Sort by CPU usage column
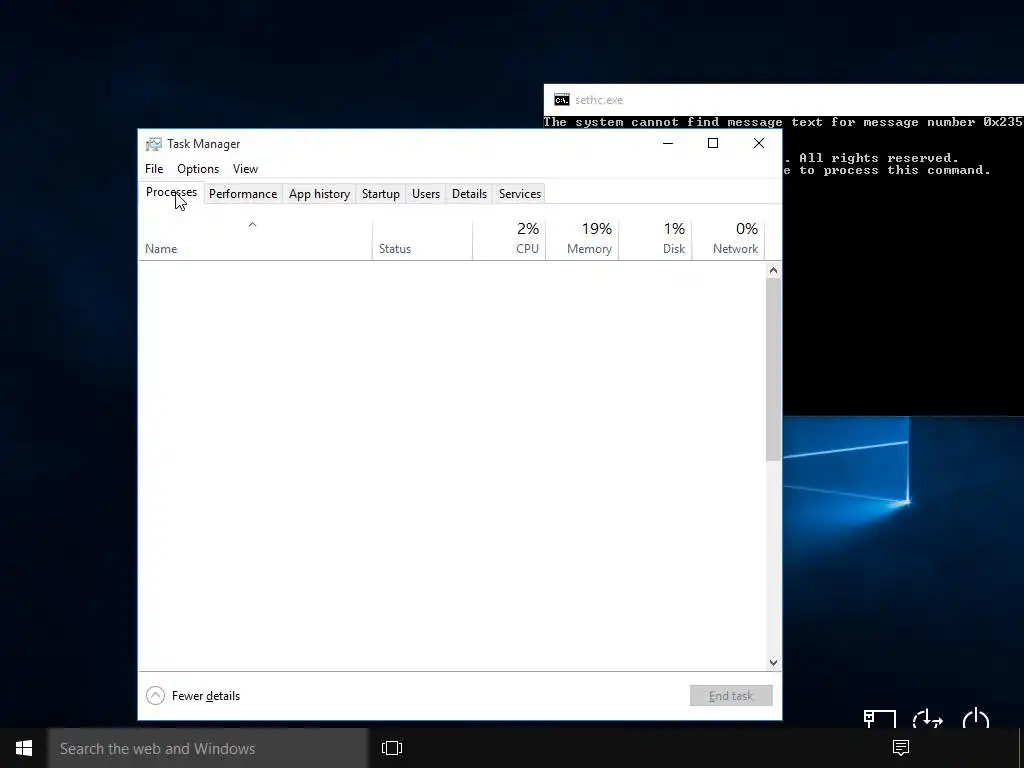 509,239
